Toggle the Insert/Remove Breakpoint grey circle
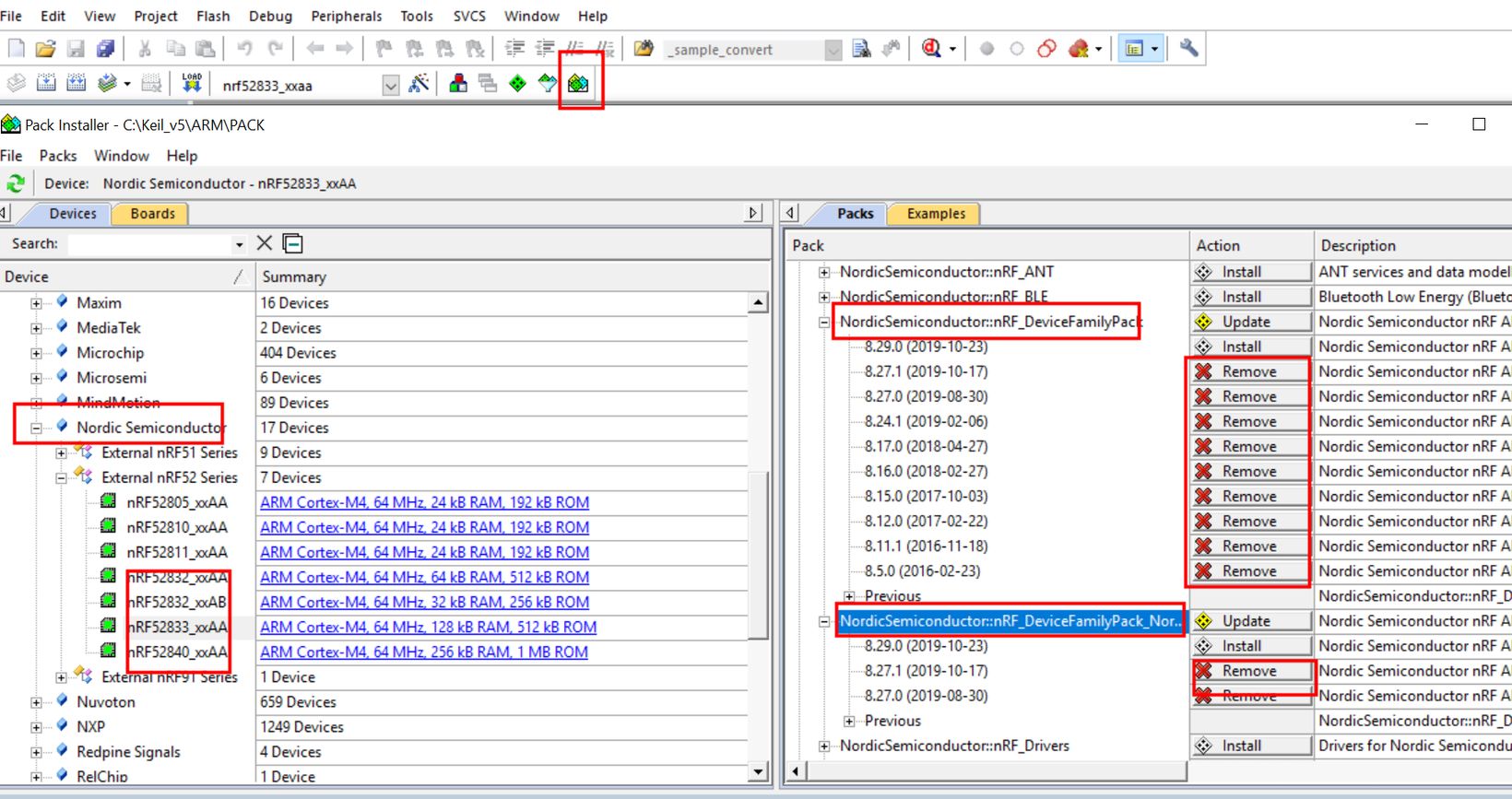The height and width of the screenshot is (799, 1512). click(986, 49)
